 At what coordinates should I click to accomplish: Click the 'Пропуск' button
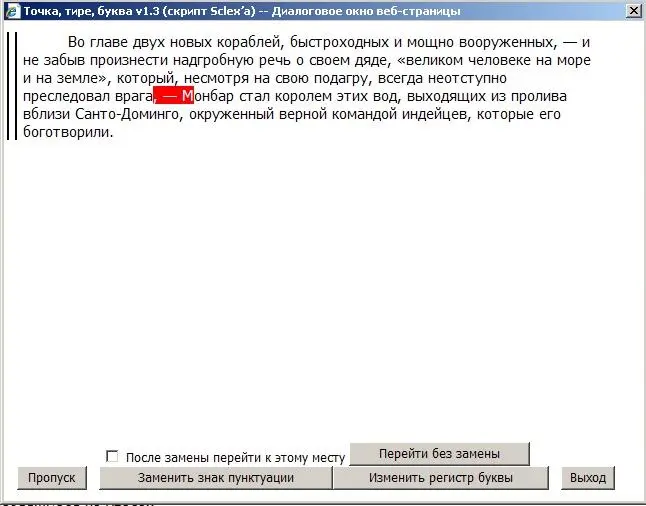[x=52, y=478]
